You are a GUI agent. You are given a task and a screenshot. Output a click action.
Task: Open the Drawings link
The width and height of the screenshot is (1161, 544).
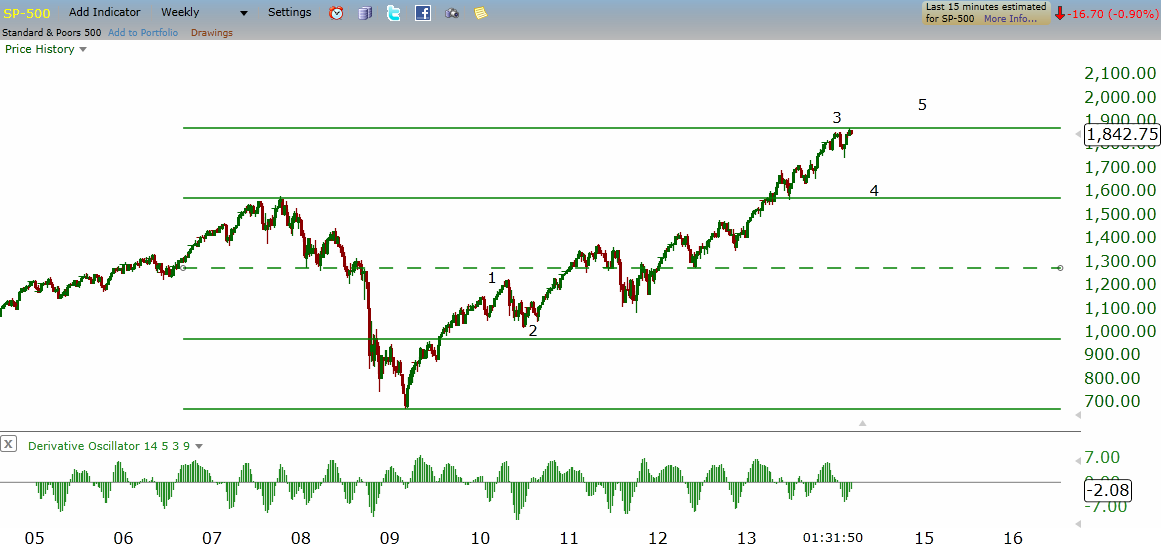coord(211,33)
